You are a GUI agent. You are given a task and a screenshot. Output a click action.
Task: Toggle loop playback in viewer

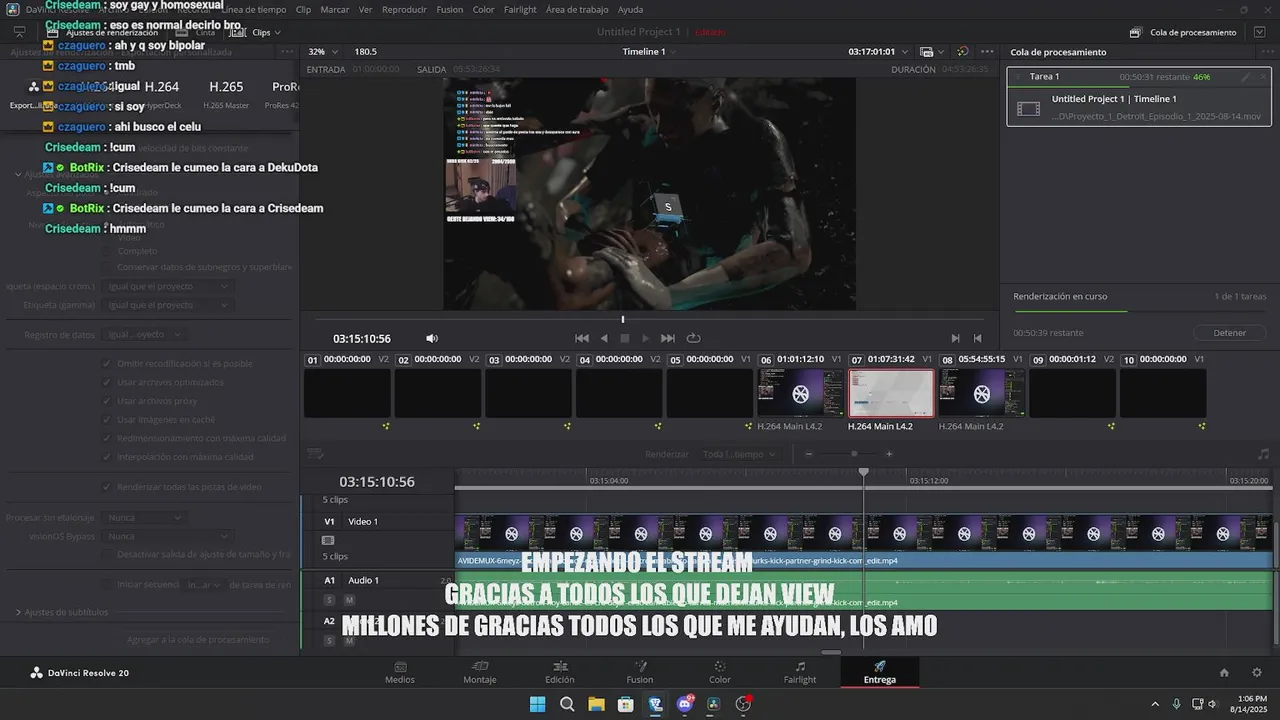[693, 339]
